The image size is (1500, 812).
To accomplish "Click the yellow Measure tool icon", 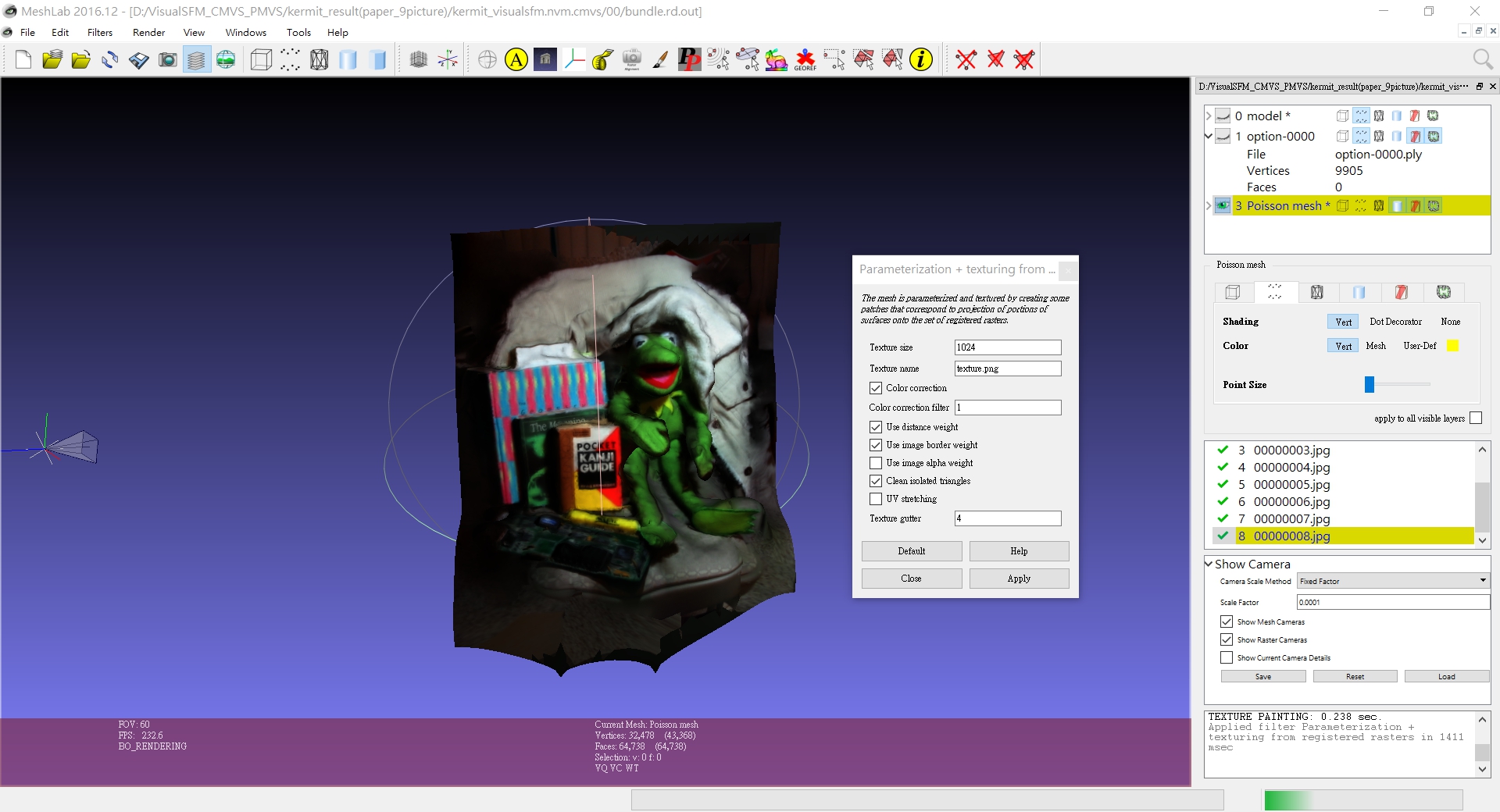I will [602, 59].
